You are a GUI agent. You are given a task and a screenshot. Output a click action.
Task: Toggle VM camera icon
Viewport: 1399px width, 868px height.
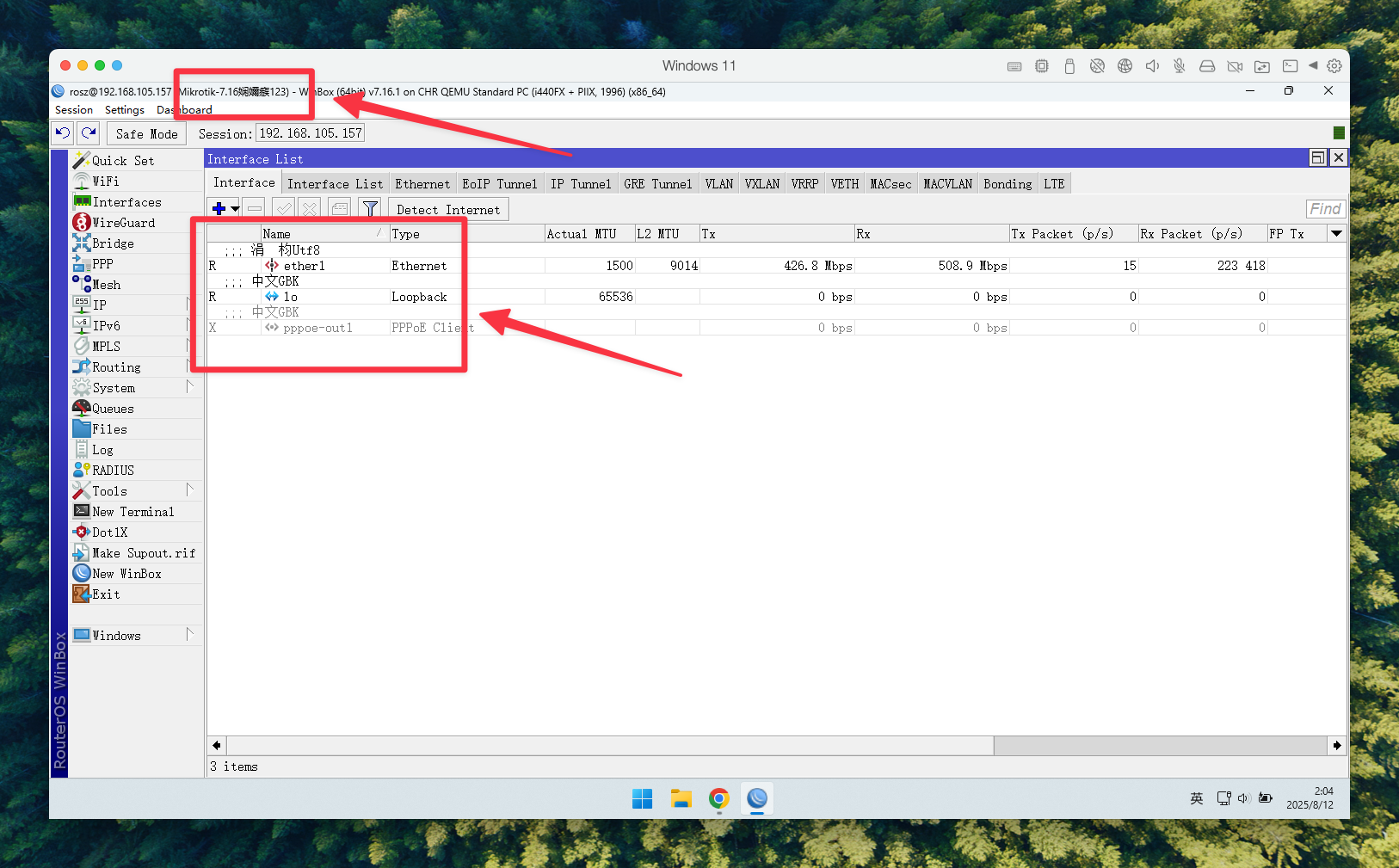coord(1235,66)
